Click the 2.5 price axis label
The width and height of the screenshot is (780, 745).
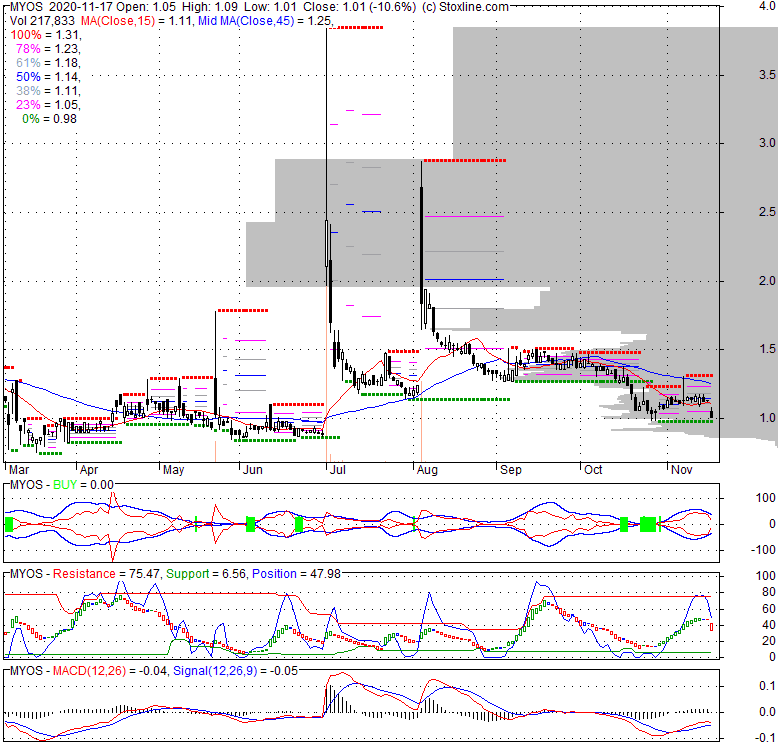pyautogui.click(x=767, y=212)
